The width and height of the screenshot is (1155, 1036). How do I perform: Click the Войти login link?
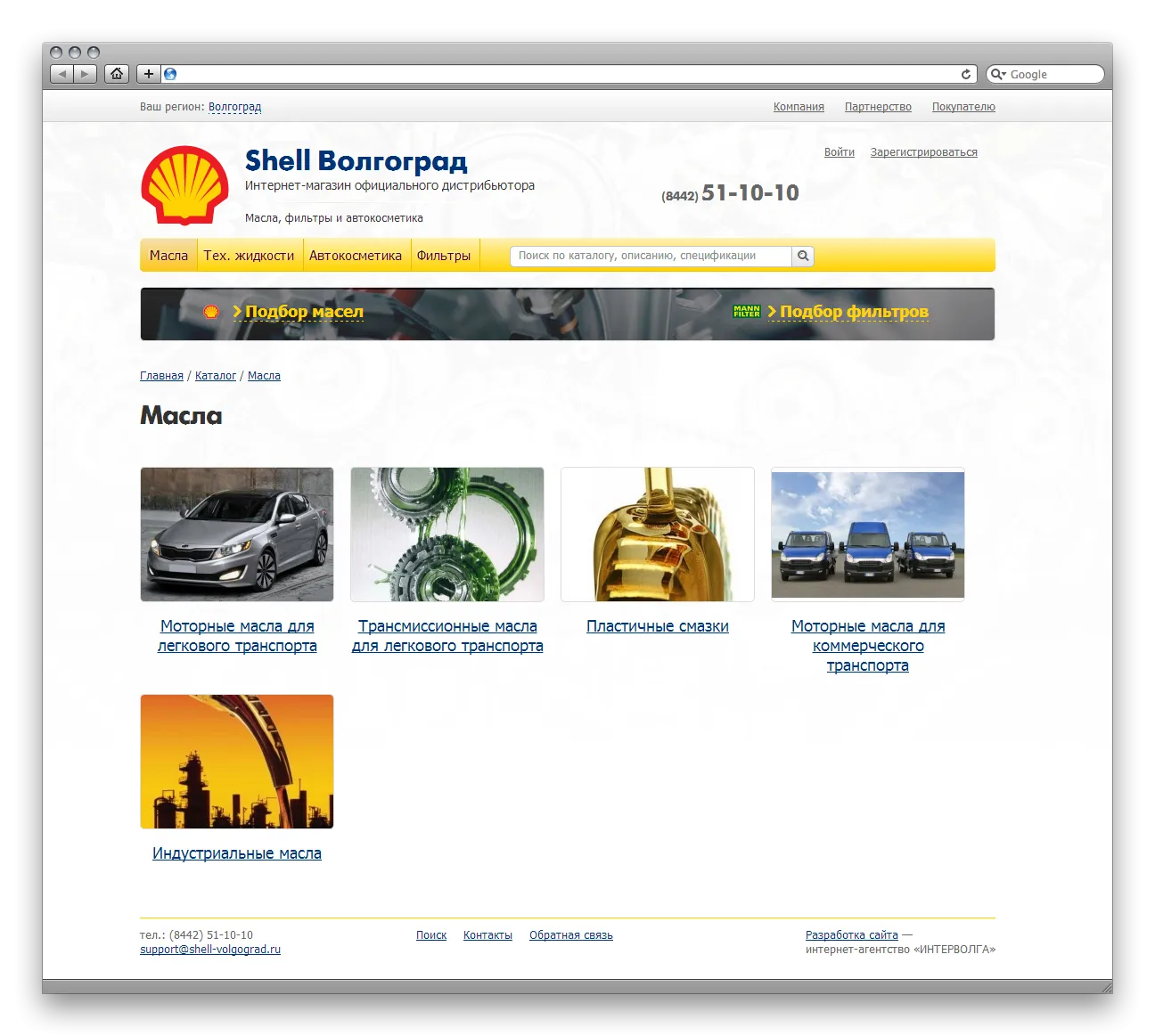click(840, 152)
